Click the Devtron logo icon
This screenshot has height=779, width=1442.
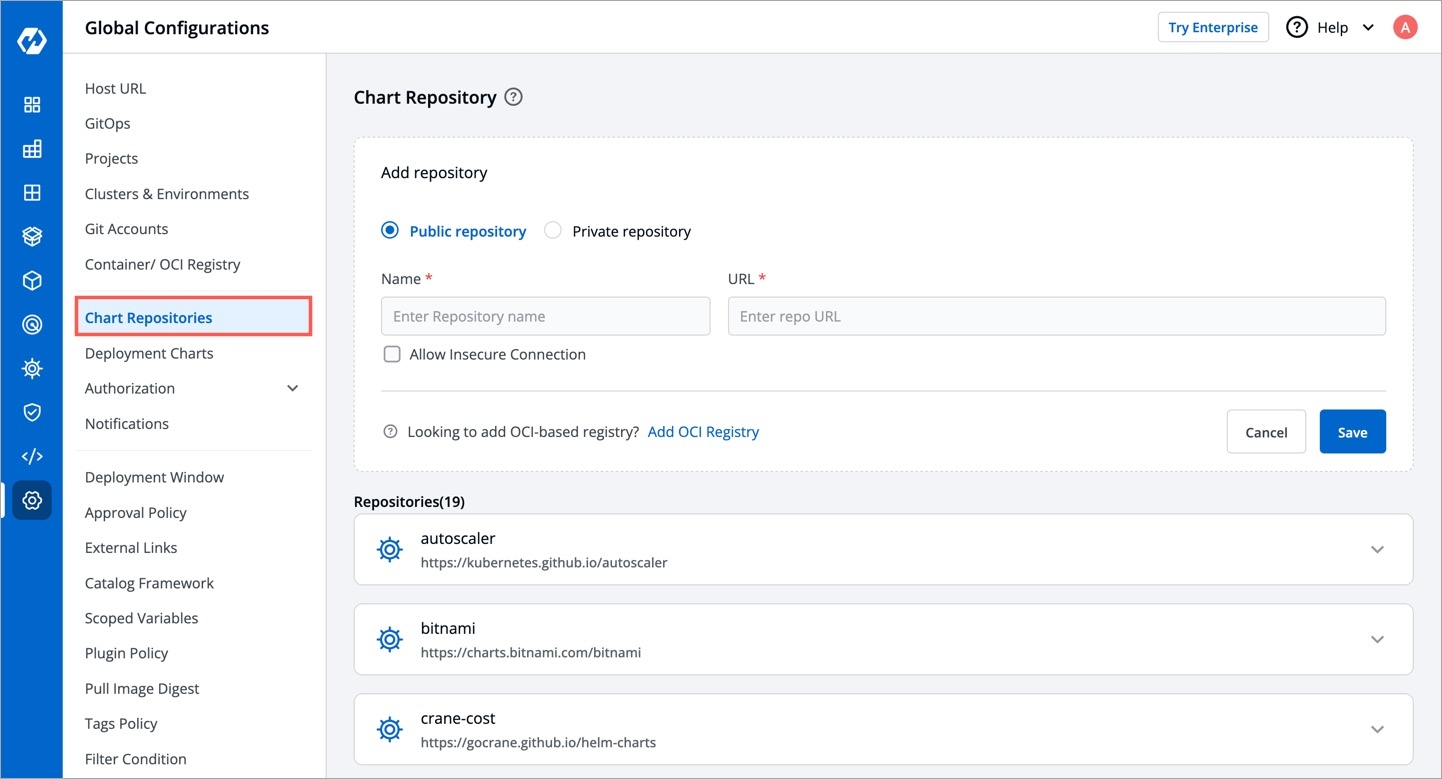(x=32, y=41)
